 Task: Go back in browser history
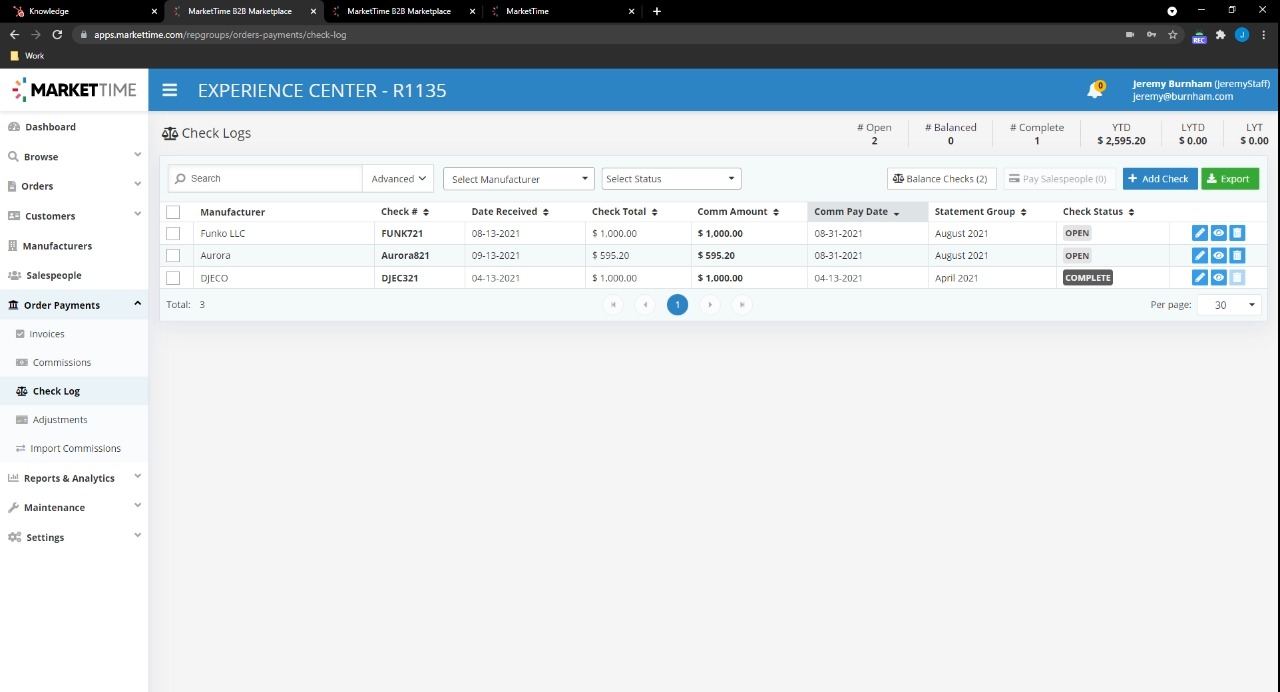click(x=14, y=34)
